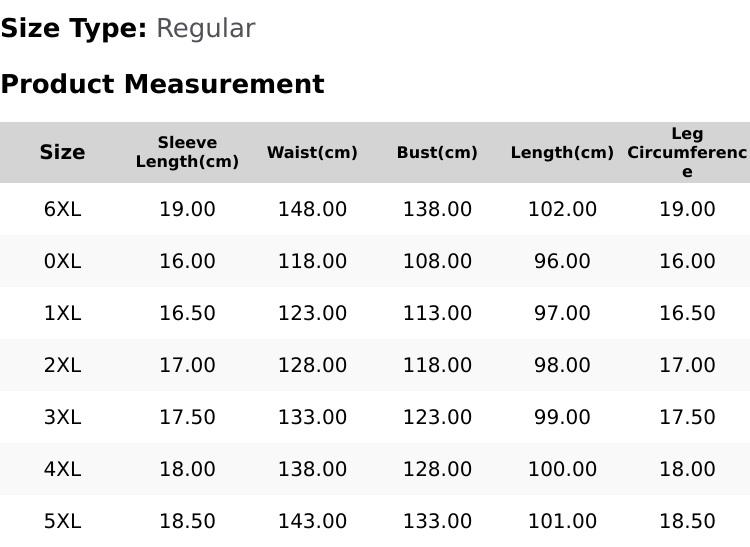Image resolution: width=750 pixels, height=547 pixels.
Task: Click the Length(cm) column header
Action: click(562, 153)
